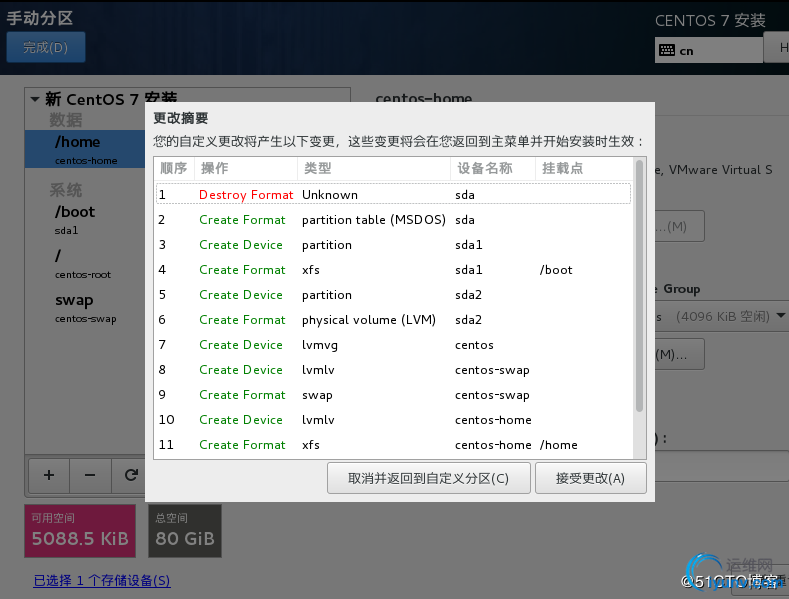Select row 7 lvmvg centos
Screen dimensions: 789x599
pyautogui.click(x=393, y=345)
